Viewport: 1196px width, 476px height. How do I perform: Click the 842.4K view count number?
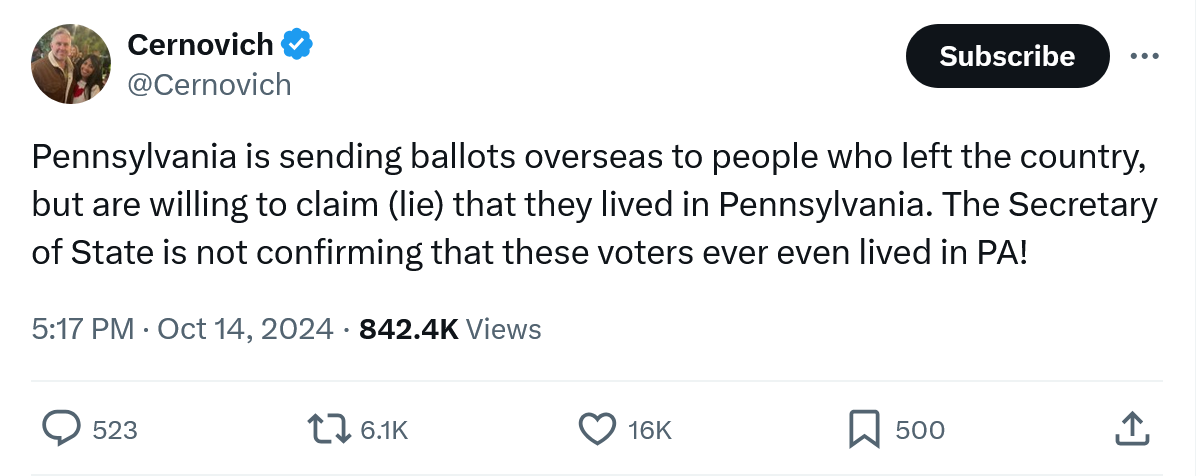[x=408, y=328]
